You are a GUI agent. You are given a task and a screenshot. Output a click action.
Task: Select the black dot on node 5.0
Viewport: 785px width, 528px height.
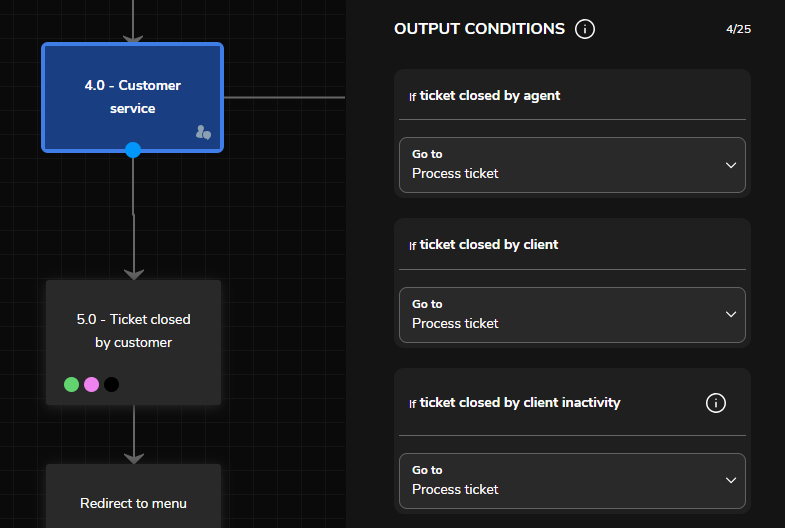tap(112, 384)
